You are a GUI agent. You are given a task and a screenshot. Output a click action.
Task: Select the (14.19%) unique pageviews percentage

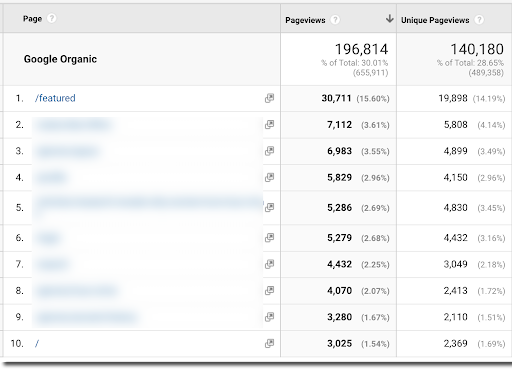489,99
